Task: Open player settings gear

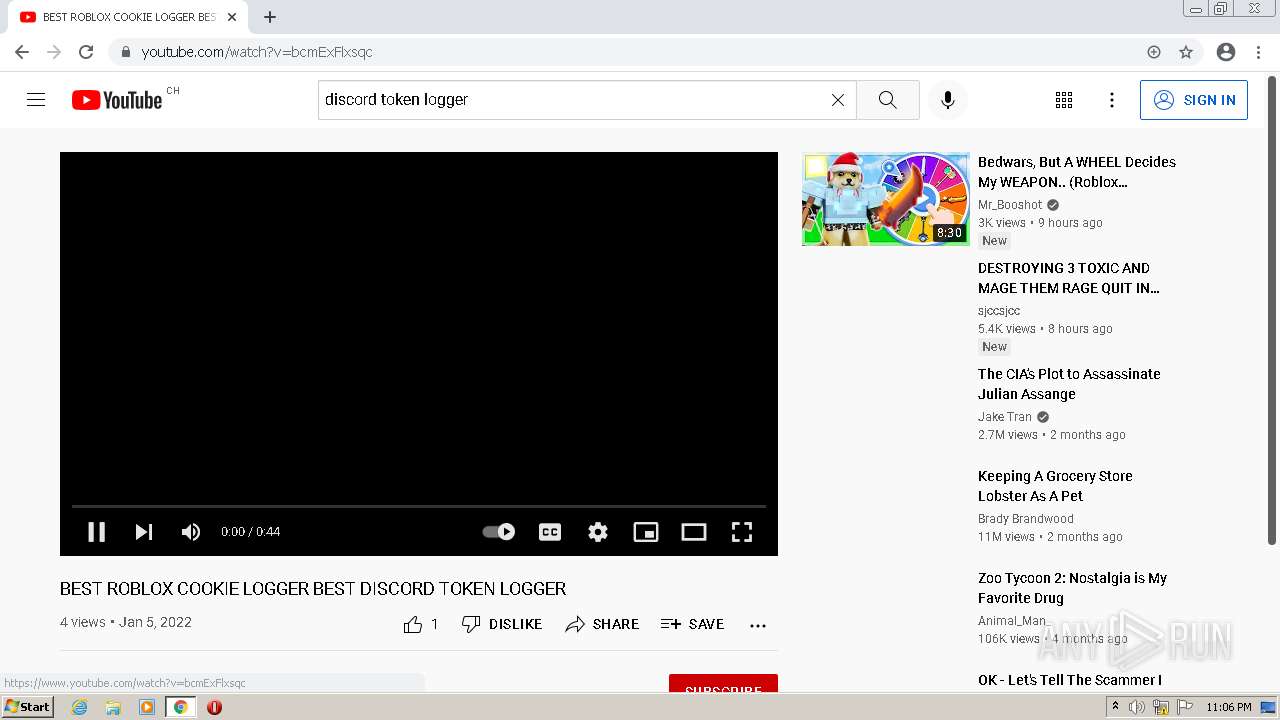Action: point(598,532)
